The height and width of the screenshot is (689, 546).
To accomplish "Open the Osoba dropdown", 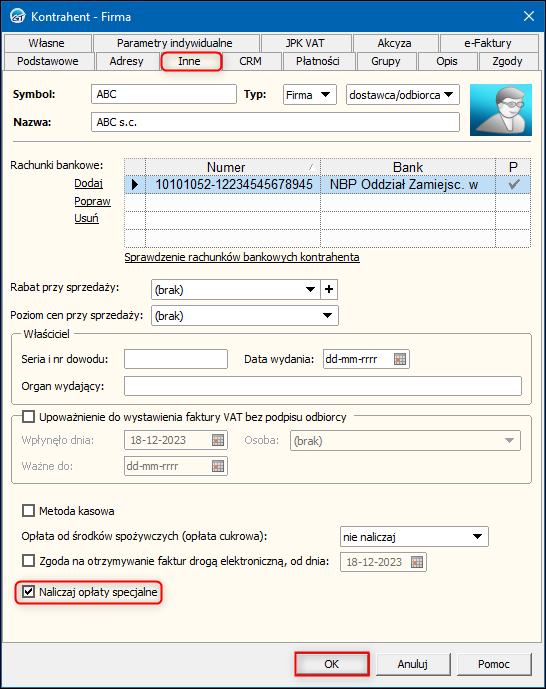I will 405,440.
